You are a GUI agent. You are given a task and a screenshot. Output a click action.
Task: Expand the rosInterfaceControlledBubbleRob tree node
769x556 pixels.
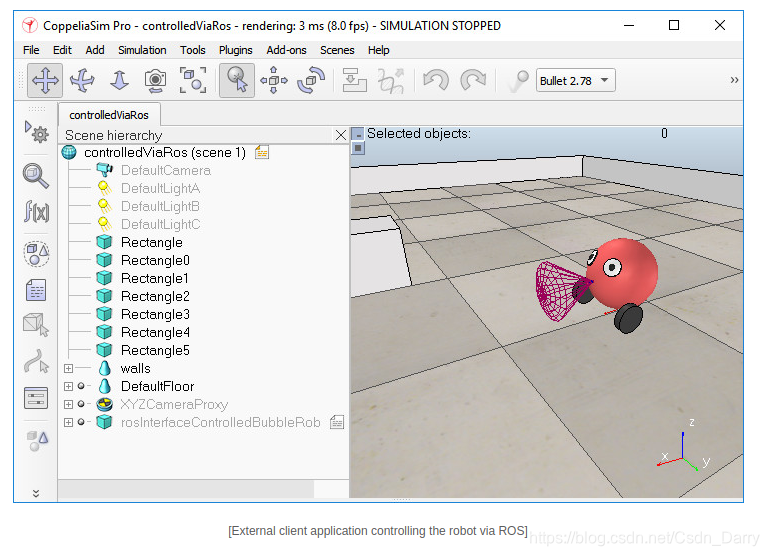[69, 422]
